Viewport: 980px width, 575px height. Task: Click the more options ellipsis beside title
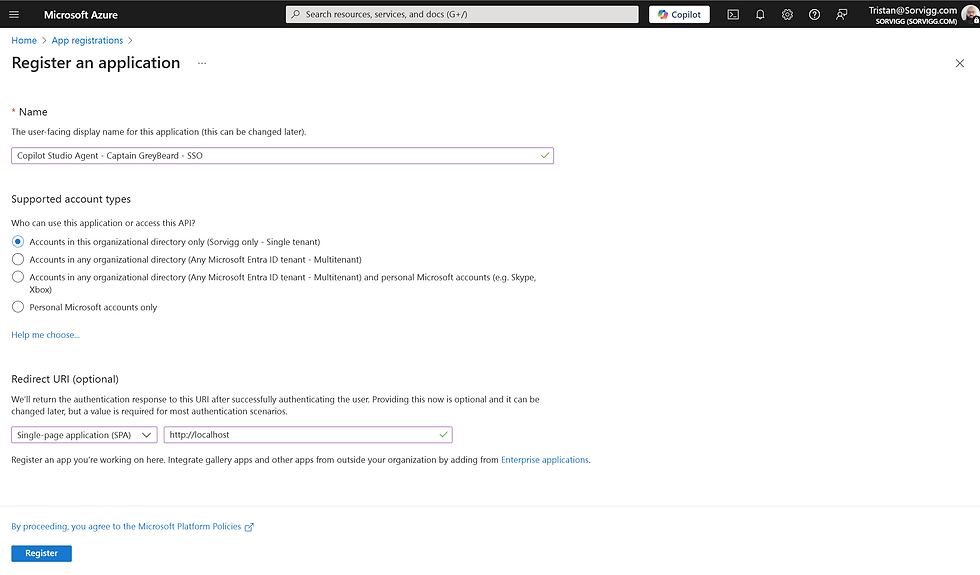(202, 63)
